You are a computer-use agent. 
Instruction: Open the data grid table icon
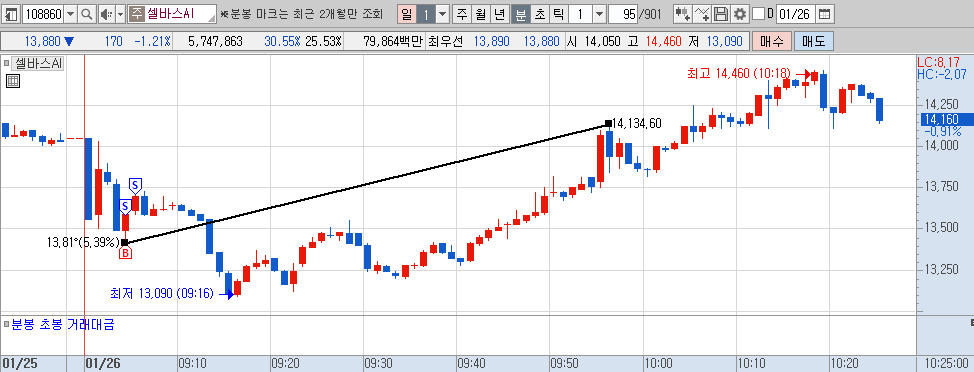[x=13, y=80]
